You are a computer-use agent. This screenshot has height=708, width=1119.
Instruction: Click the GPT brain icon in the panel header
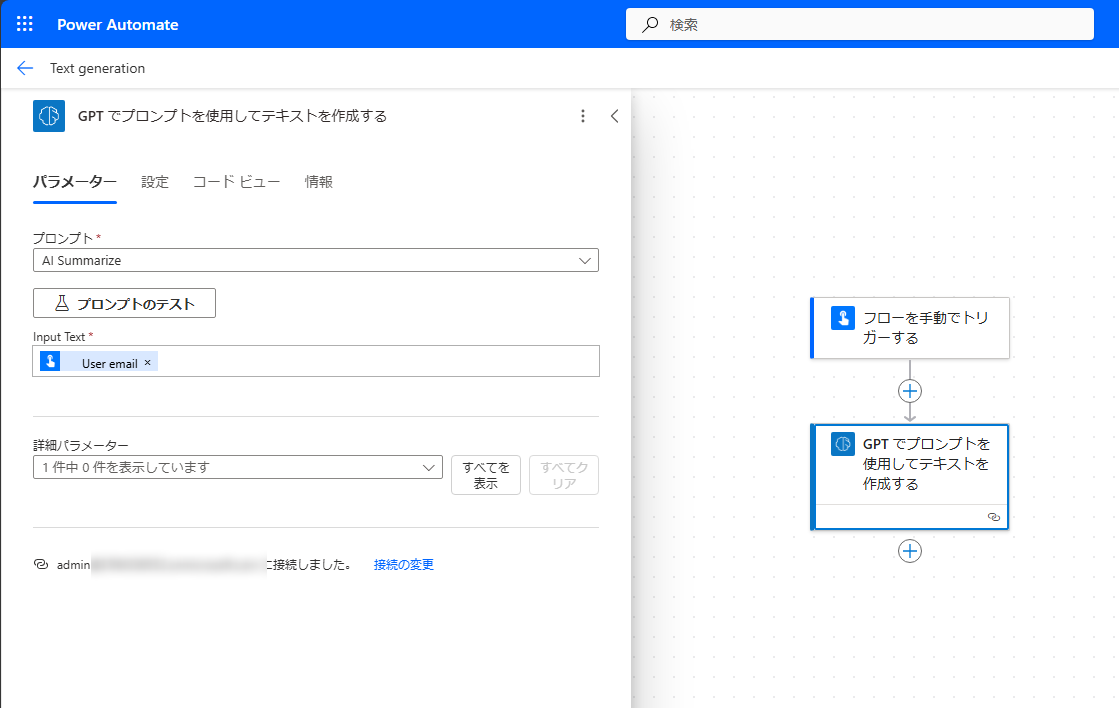pyautogui.click(x=49, y=116)
